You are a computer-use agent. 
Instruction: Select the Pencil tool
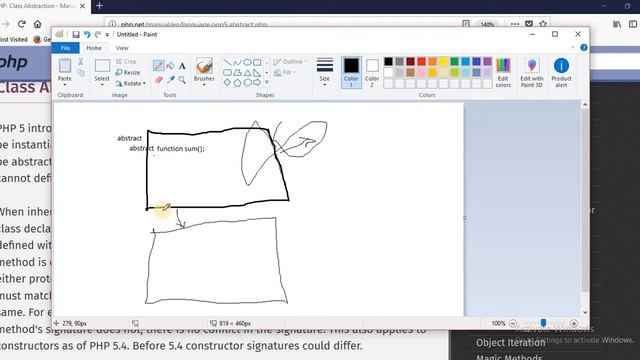tap(158, 65)
